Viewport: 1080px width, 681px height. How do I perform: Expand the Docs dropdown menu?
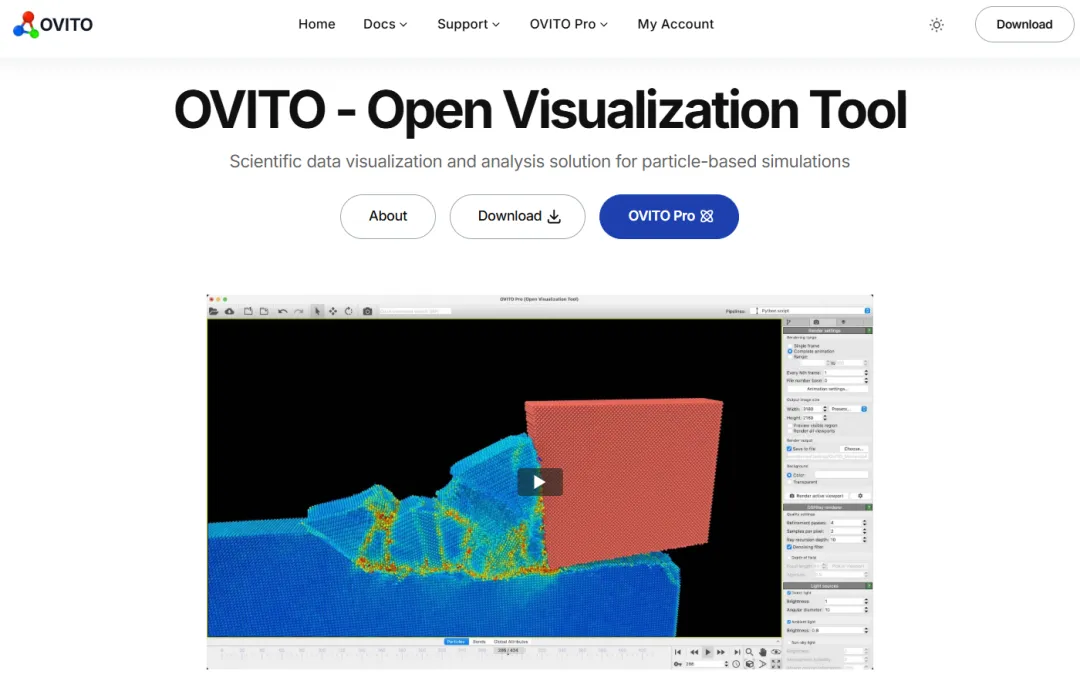coord(385,24)
